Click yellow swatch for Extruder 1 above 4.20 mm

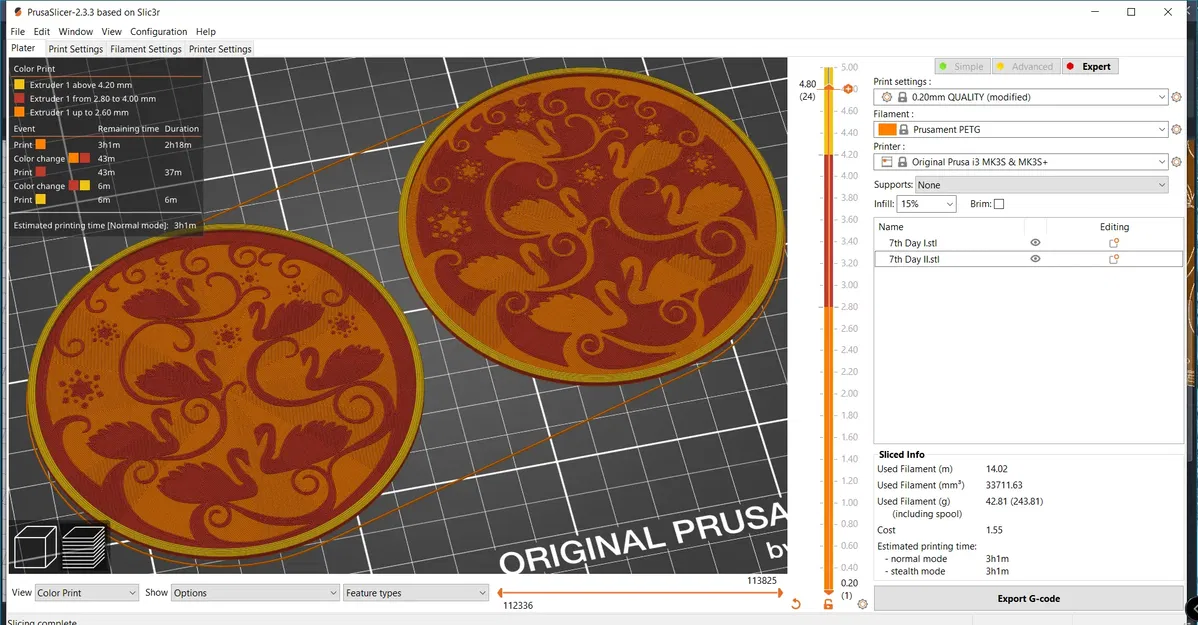click(x=19, y=85)
